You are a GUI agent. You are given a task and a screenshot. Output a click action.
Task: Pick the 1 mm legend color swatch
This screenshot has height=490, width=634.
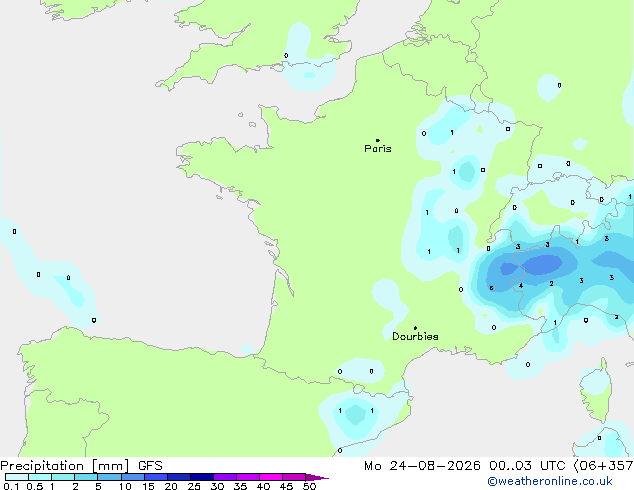63,477
